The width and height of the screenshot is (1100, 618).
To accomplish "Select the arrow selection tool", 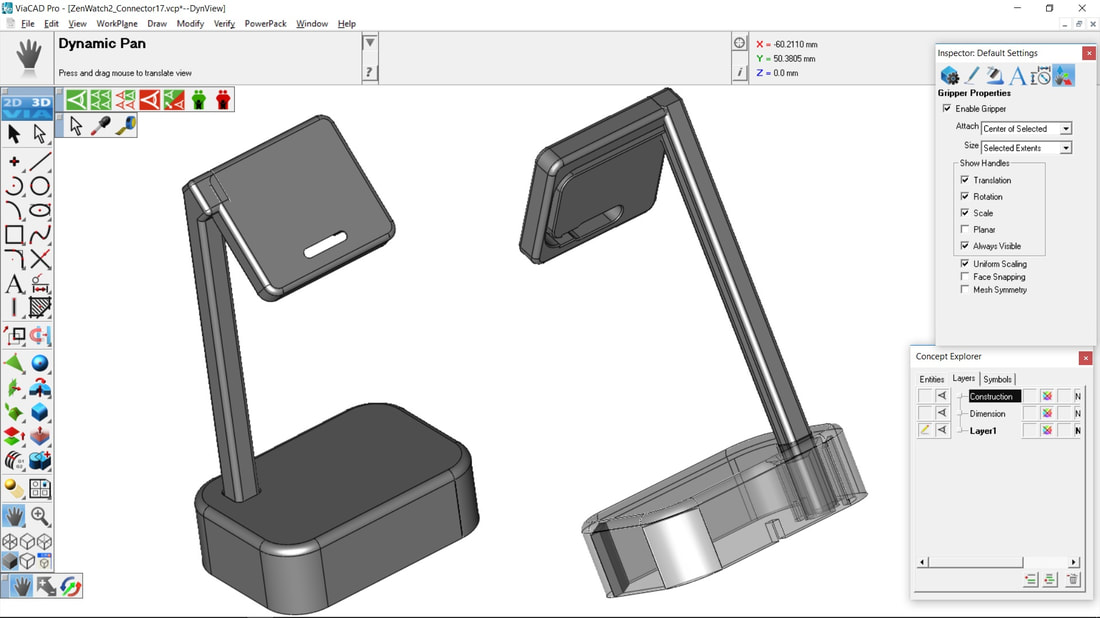I will [x=14, y=134].
